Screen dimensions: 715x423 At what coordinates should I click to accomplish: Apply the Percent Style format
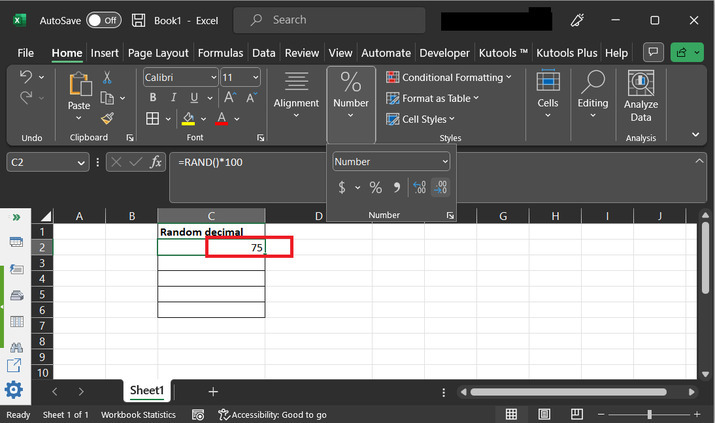375,187
